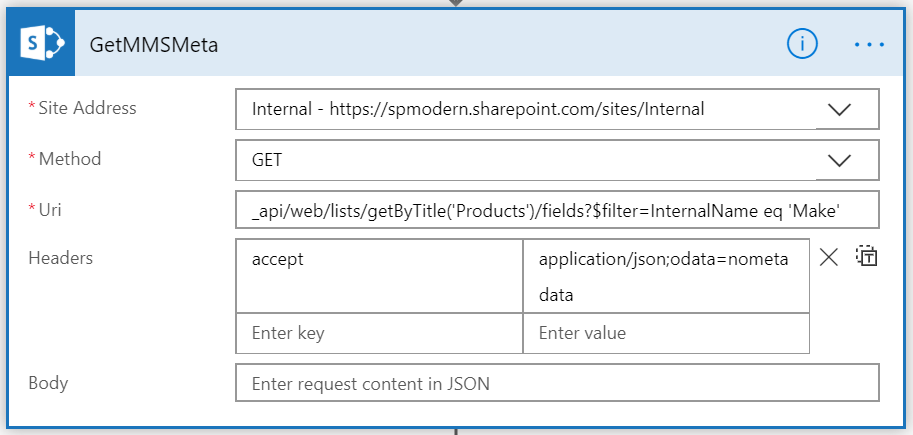Click the Enter key header field
The height and width of the screenshot is (435, 913).
pyautogui.click(x=379, y=333)
